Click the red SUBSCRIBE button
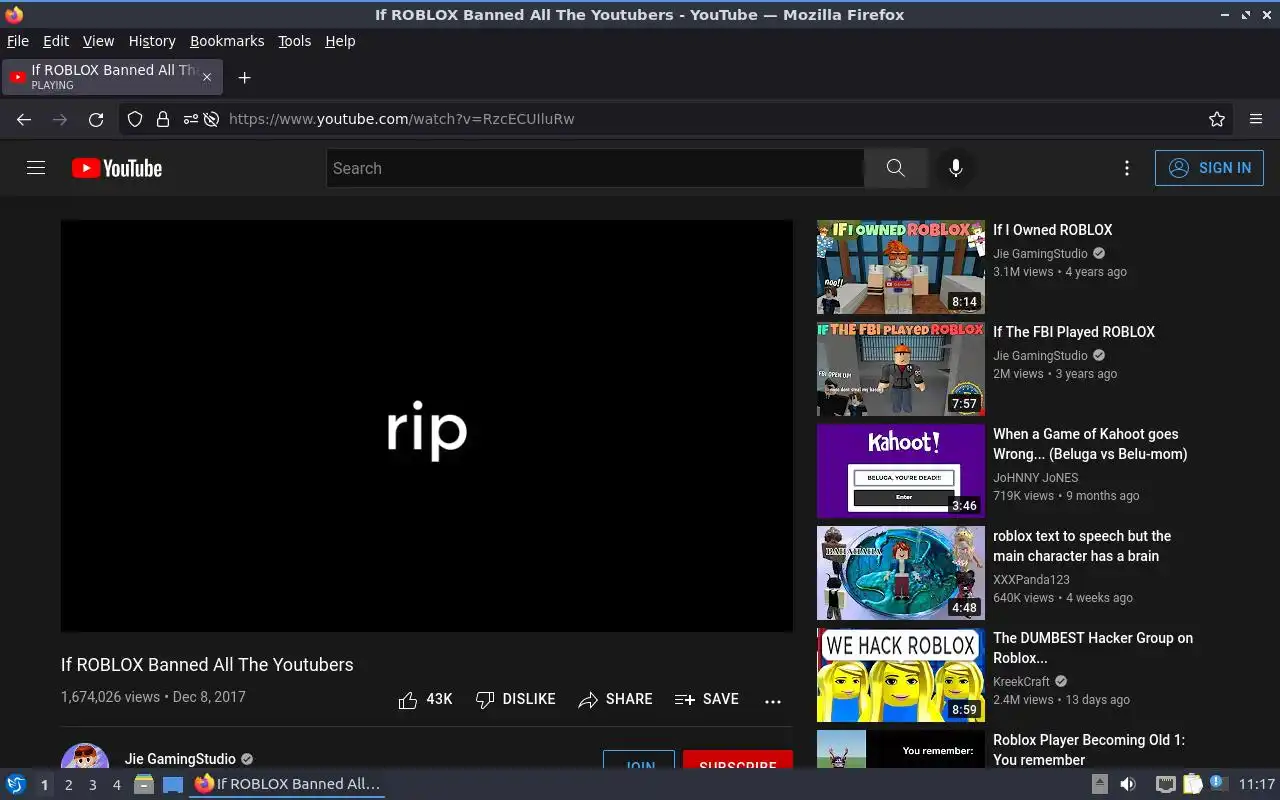Viewport: 1280px width, 800px height. (738, 761)
